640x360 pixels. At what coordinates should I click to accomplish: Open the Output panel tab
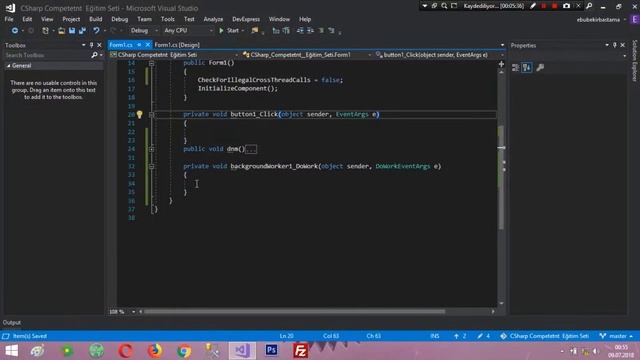12,323
